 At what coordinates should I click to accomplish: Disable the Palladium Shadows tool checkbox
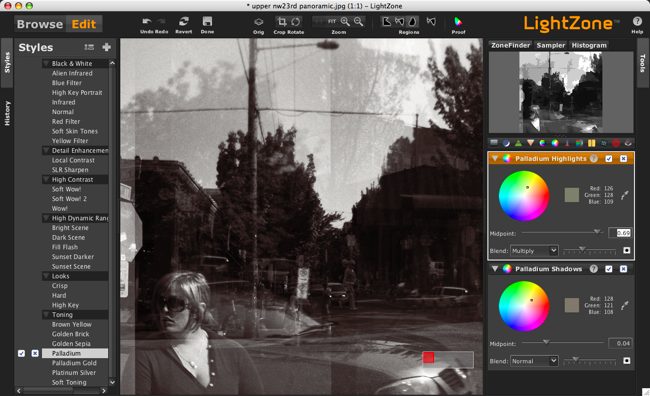[609, 269]
